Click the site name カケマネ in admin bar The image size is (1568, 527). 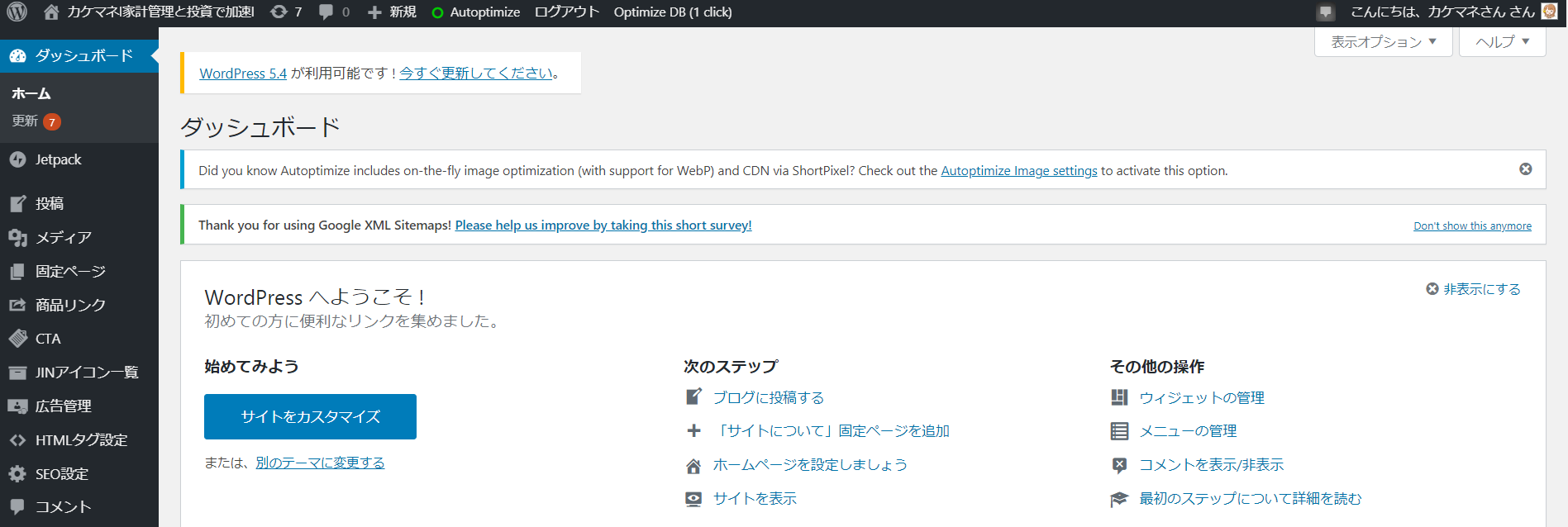[x=160, y=12]
